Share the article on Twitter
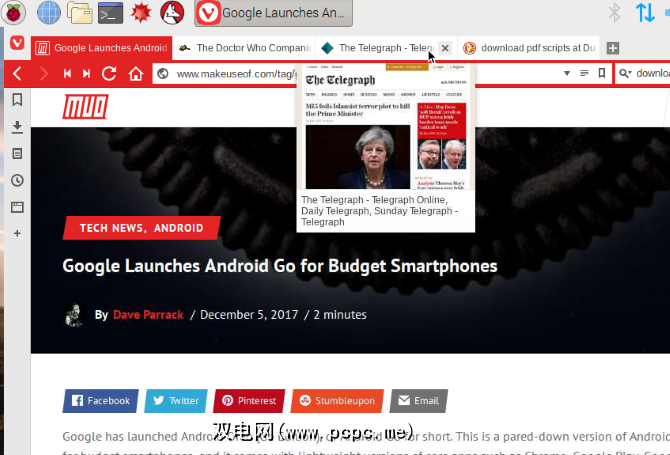This screenshot has height=455, width=670. click(x=176, y=401)
